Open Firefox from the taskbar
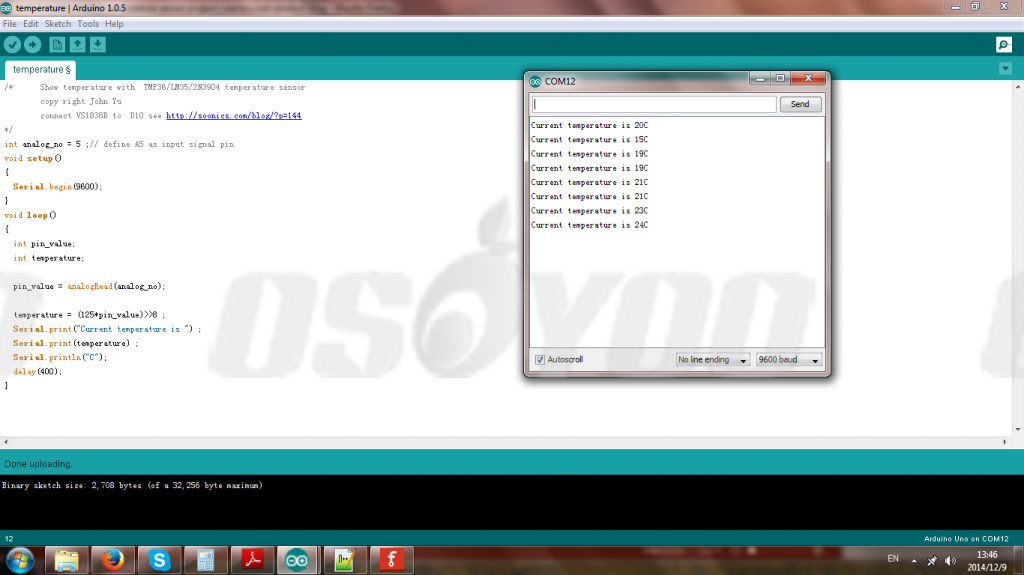The height and width of the screenshot is (575, 1024). (x=112, y=560)
